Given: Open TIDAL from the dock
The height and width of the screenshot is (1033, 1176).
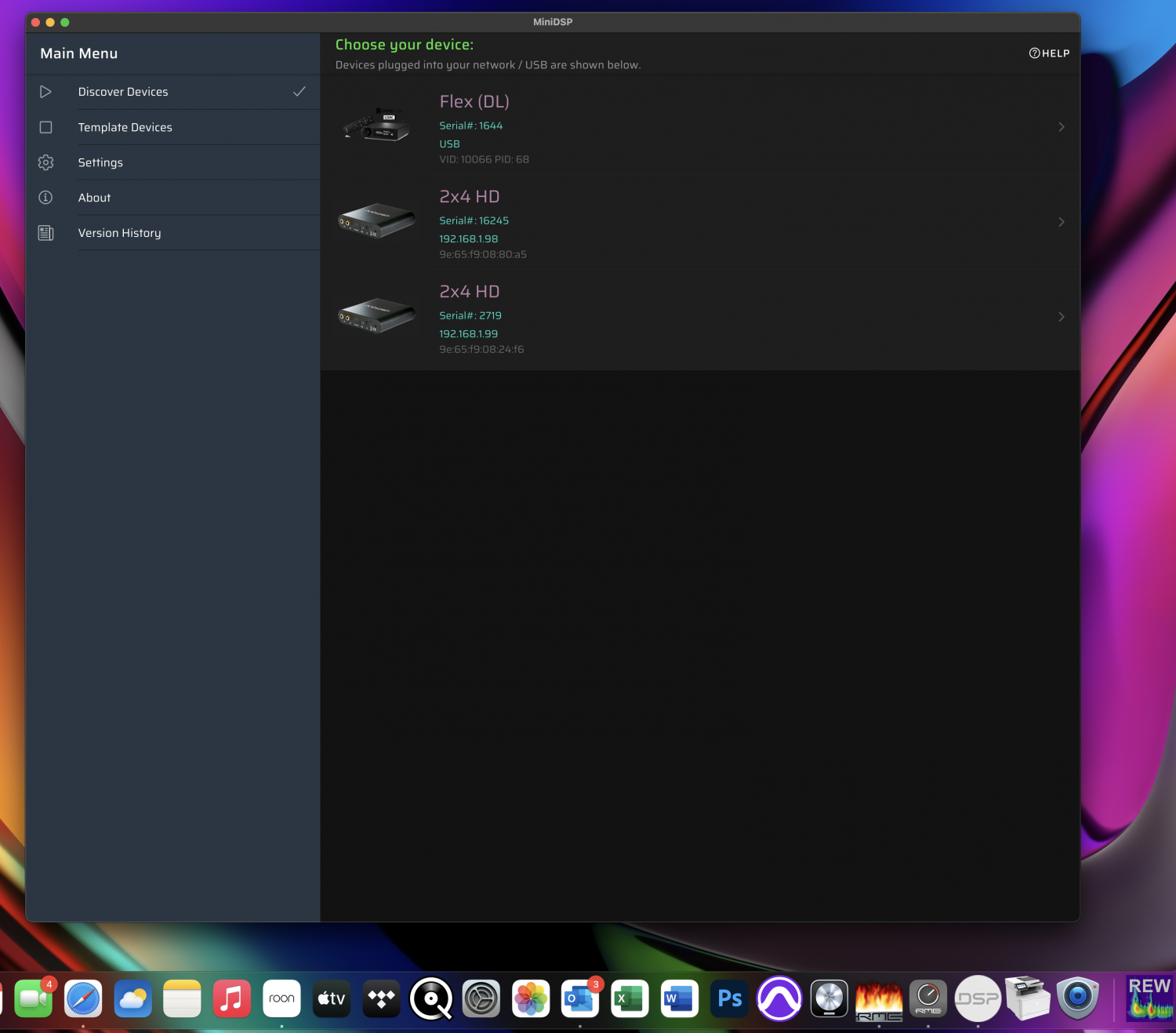Looking at the screenshot, I should [x=381, y=998].
